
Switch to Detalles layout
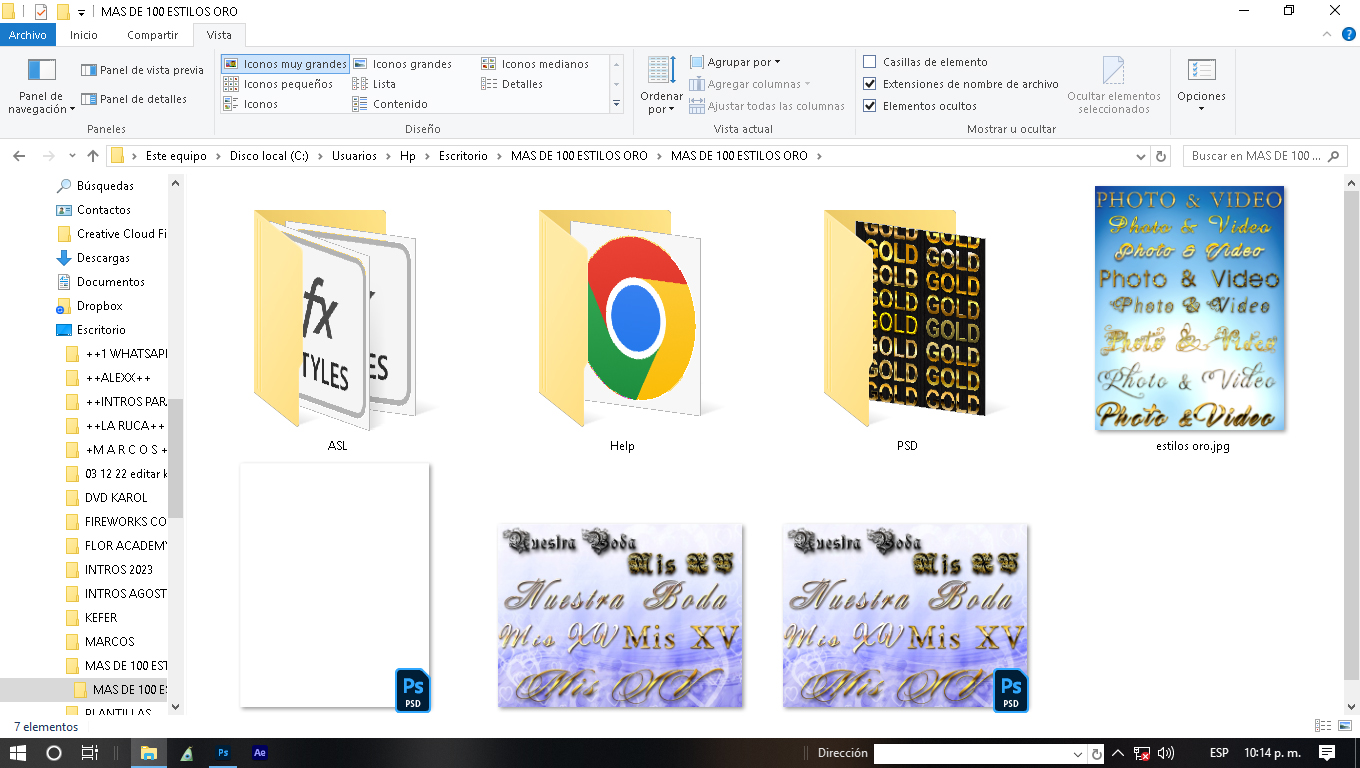(x=512, y=84)
